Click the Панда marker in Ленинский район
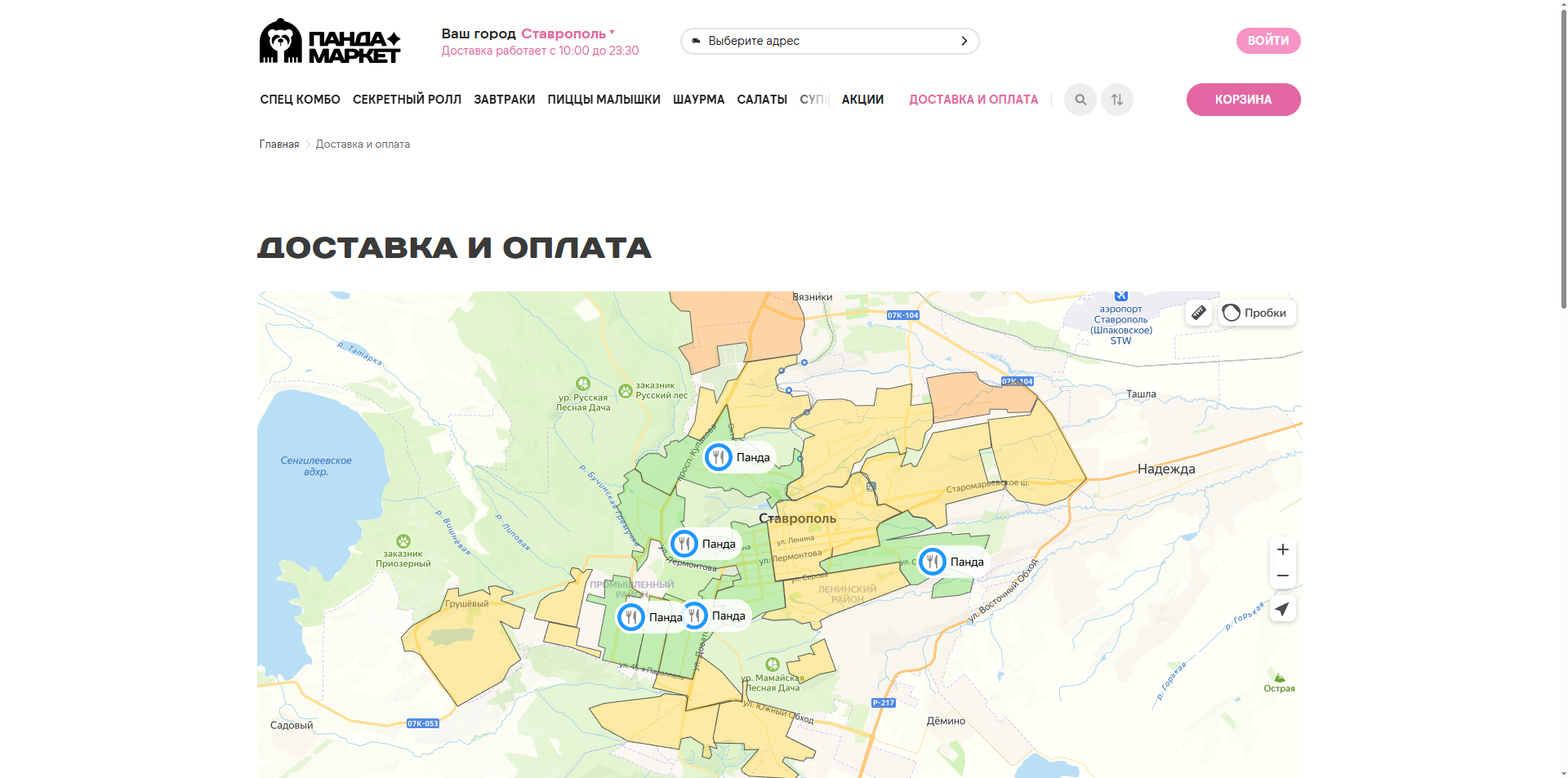The width and height of the screenshot is (1568, 778). [931, 561]
